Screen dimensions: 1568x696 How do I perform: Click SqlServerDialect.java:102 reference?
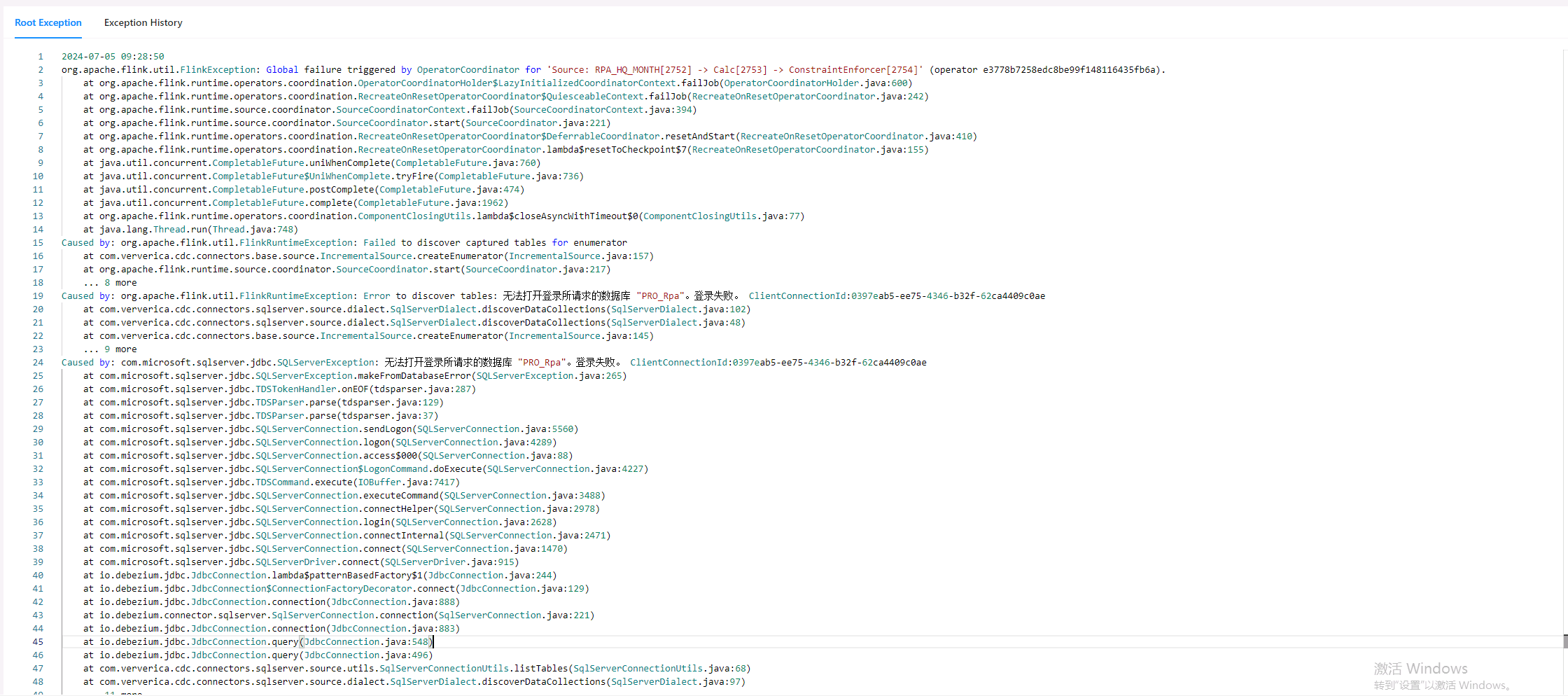click(x=678, y=309)
